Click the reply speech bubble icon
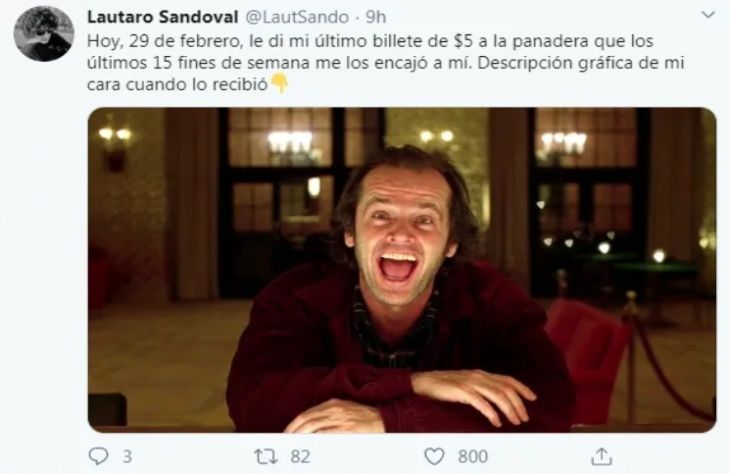The height and width of the screenshot is (474, 730). point(98,456)
